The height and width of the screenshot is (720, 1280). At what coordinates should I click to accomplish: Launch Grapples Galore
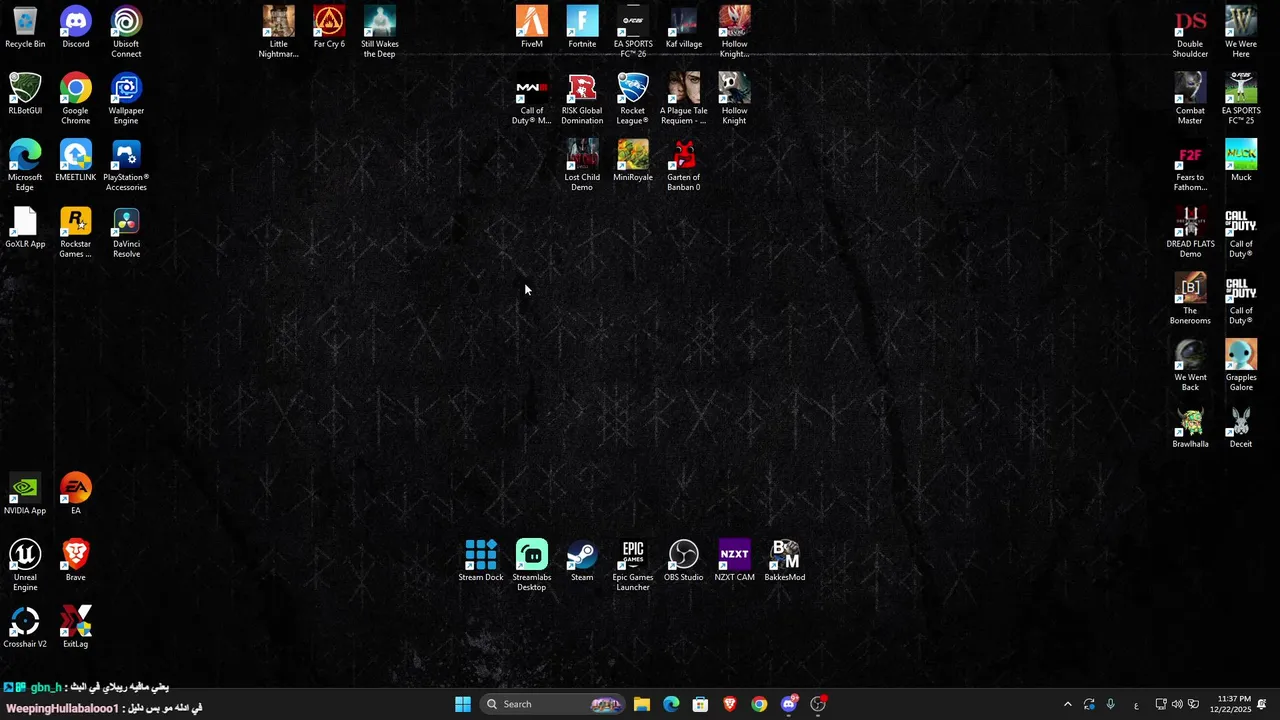pyautogui.click(x=1241, y=367)
